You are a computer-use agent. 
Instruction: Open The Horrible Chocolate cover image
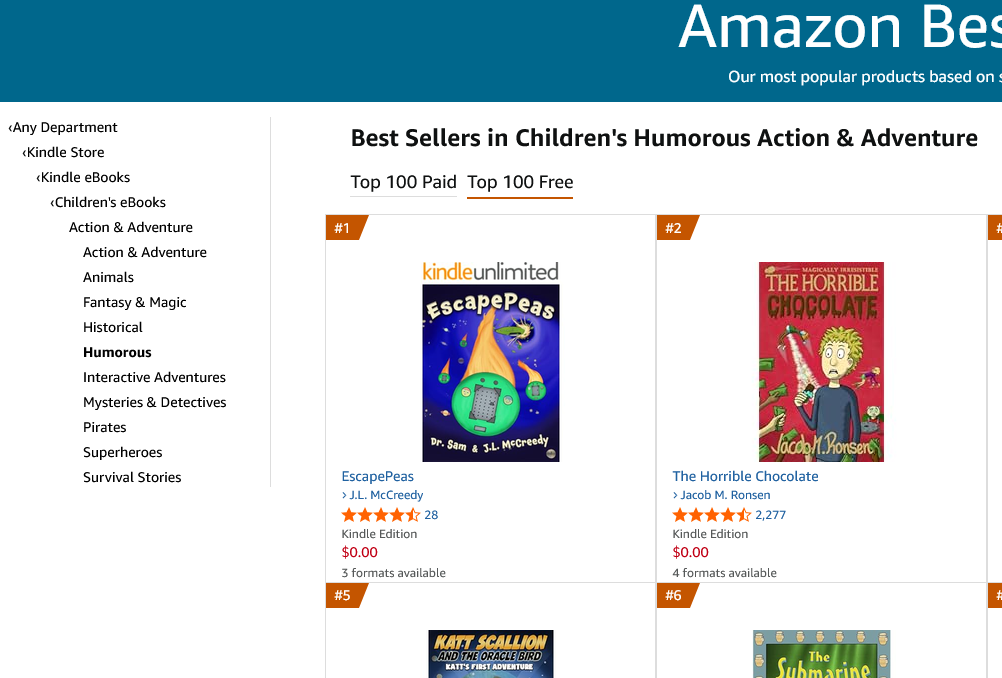[x=821, y=362]
